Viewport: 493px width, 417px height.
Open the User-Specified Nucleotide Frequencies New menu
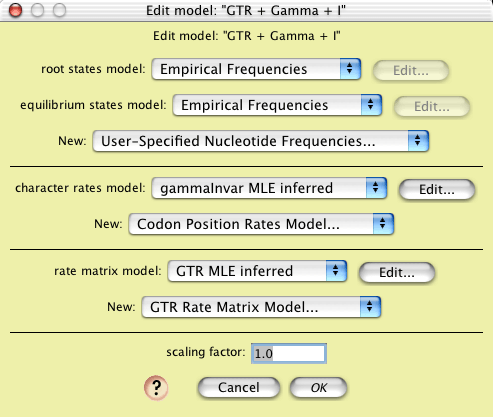260,141
